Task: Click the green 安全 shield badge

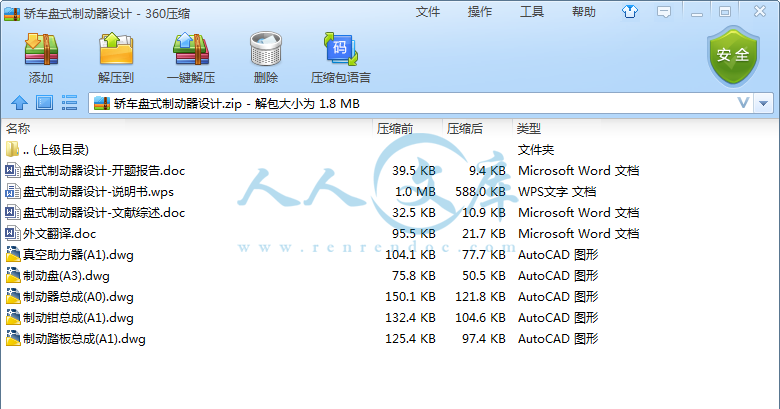Action: pos(733,56)
